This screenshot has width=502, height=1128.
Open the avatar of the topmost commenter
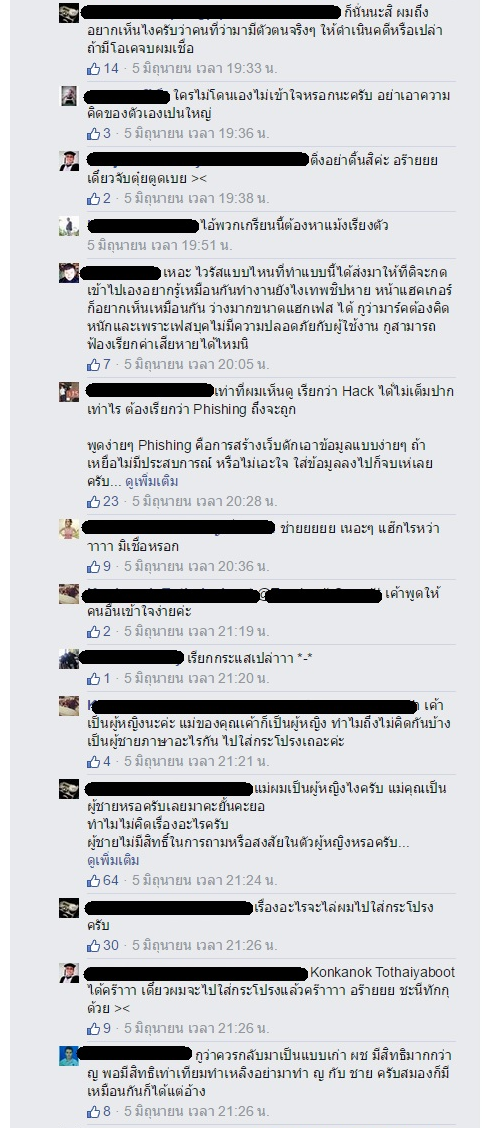(69, 13)
